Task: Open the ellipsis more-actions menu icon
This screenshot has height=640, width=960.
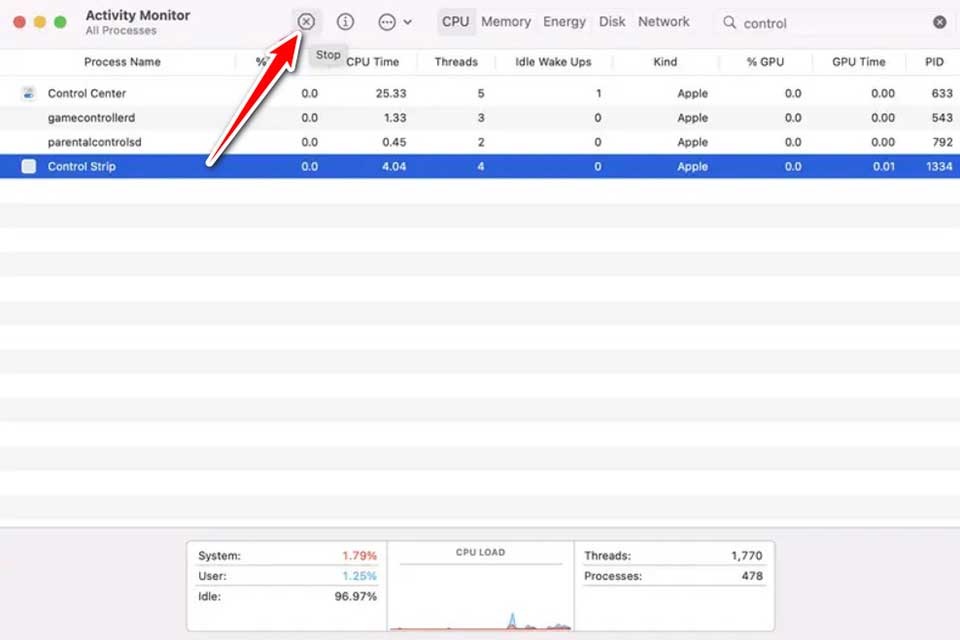Action: (387, 23)
